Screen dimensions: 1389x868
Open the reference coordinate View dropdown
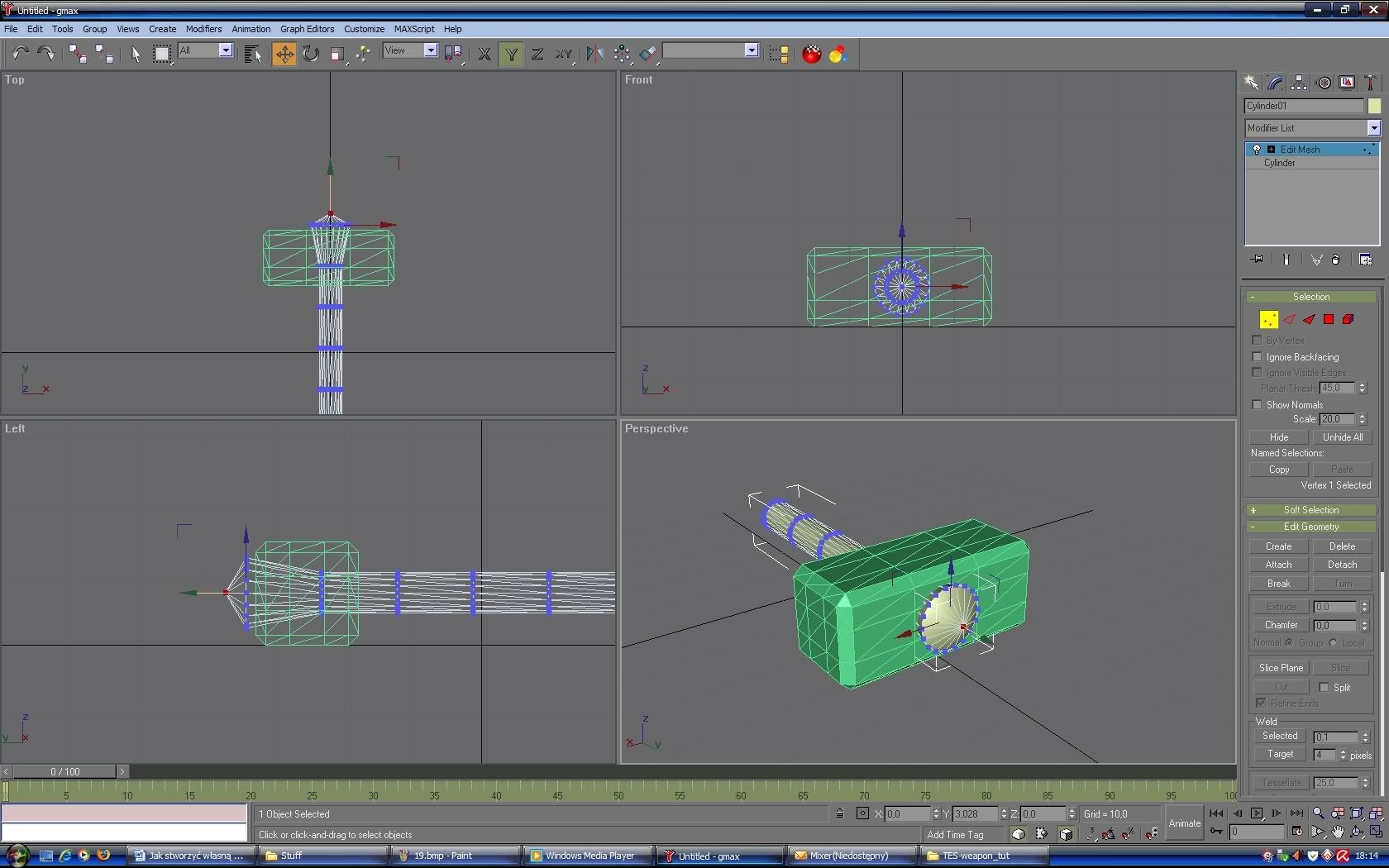[430, 50]
